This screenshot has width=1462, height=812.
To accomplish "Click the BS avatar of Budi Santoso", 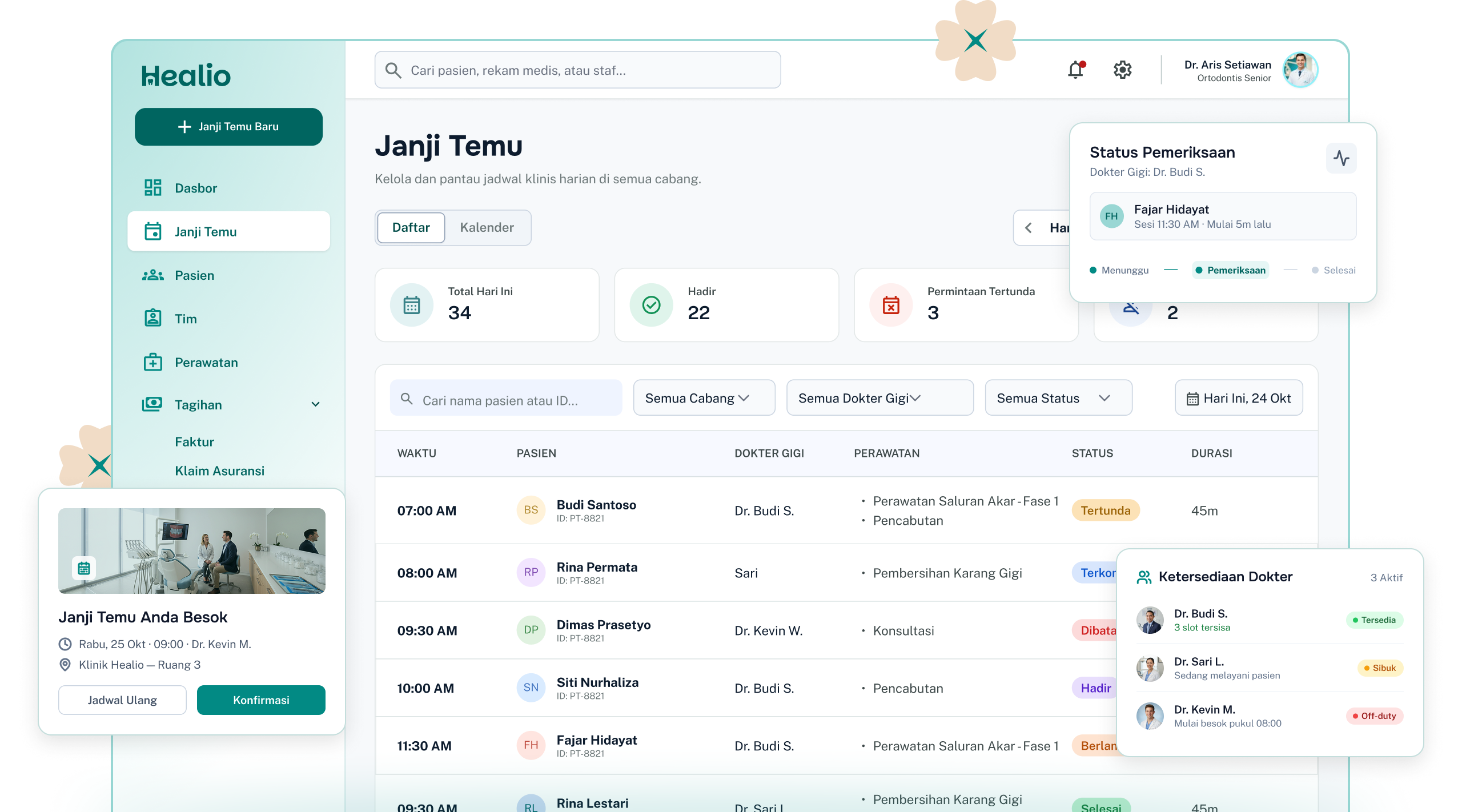I will click(531, 510).
